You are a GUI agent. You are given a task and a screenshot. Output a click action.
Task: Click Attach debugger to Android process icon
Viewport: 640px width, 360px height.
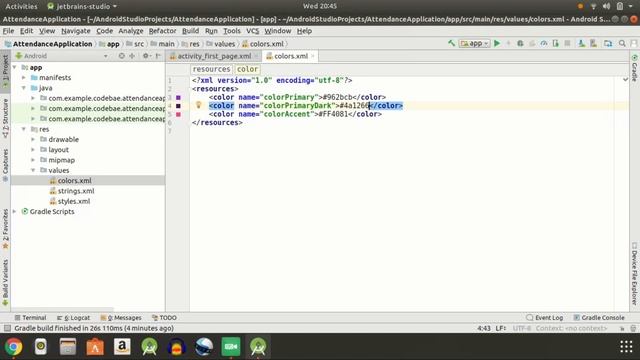click(556, 43)
